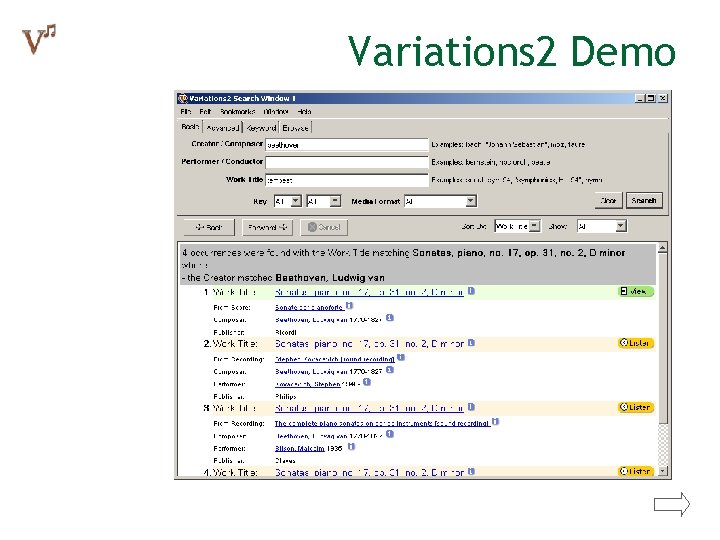Open info icon beside result 4 Work Title
The width and height of the screenshot is (720, 540).
point(471,471)
